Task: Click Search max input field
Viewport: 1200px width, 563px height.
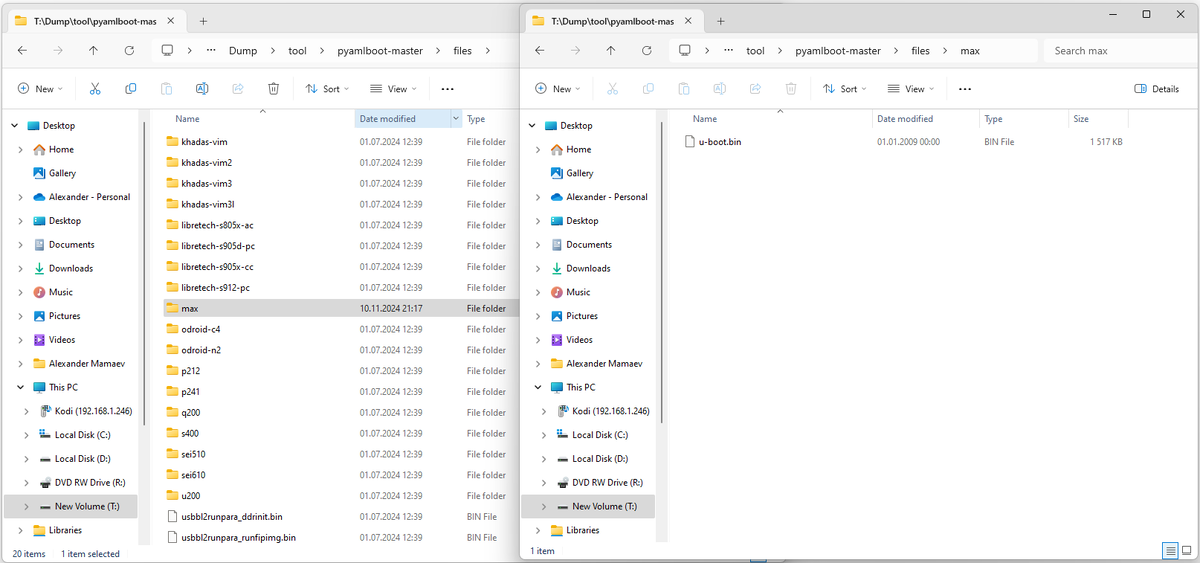Action: coord(1117,50)
